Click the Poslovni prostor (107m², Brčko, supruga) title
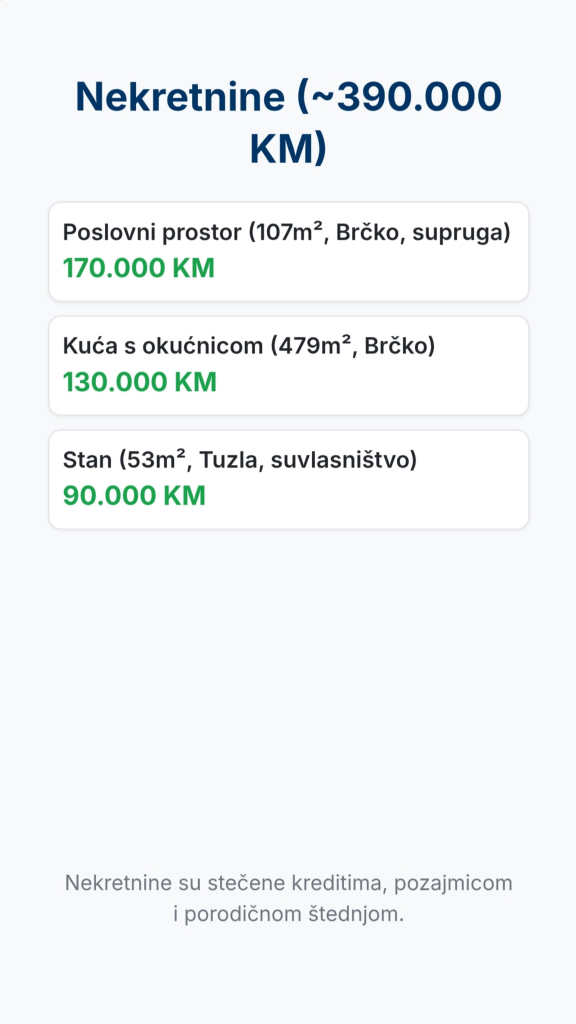The image size is (576, 1024). pos(286,232)
